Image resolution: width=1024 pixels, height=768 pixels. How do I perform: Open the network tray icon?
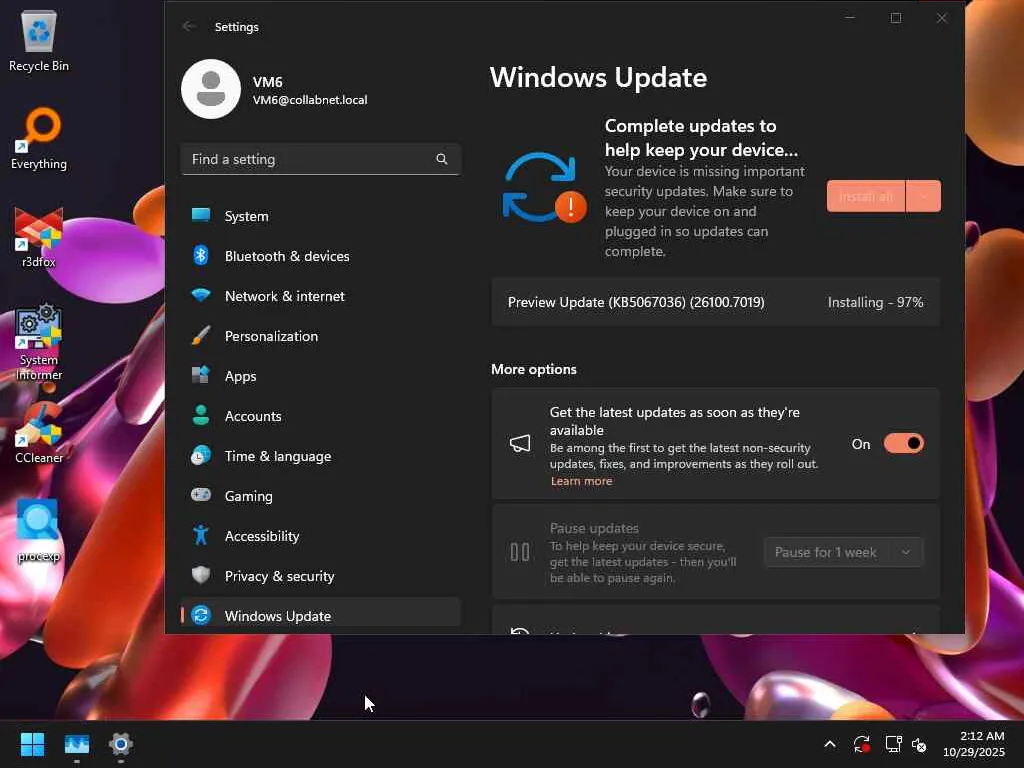pos(893,744)
